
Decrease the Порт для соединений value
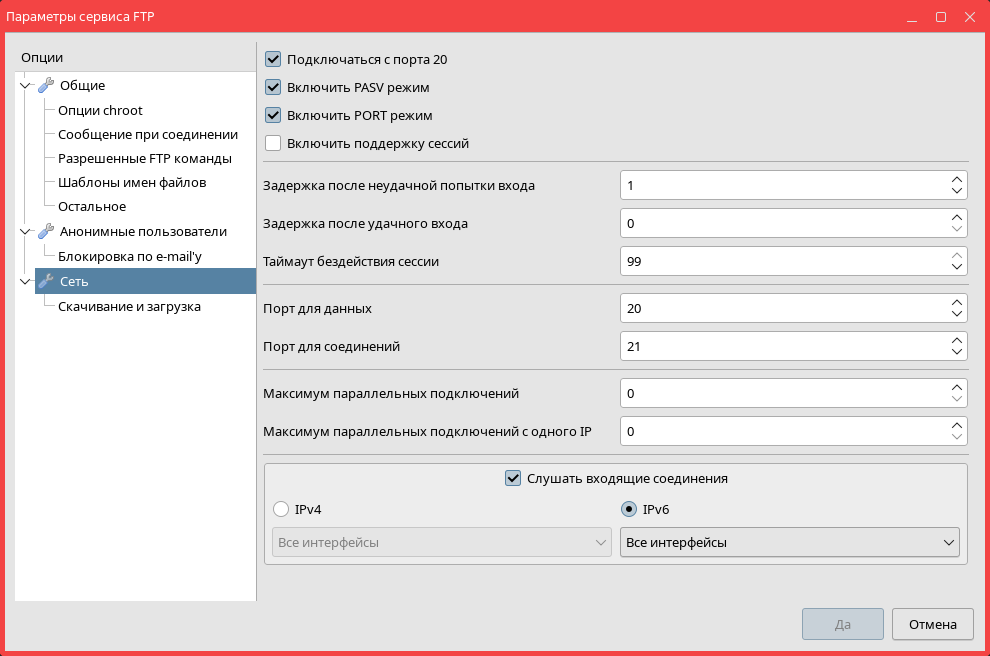[956, 353]
